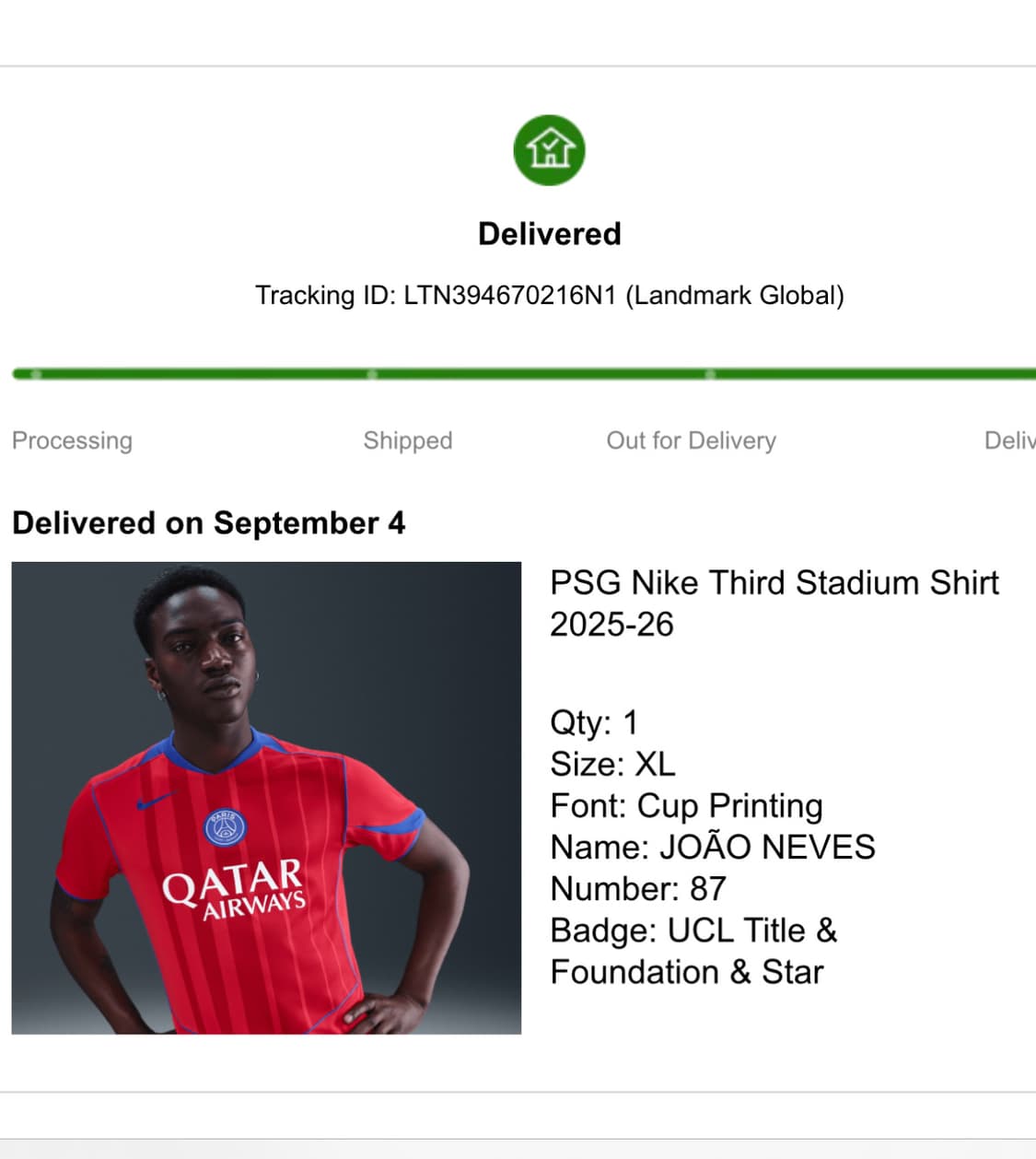Click the green delivered house icon

[549, 150]
